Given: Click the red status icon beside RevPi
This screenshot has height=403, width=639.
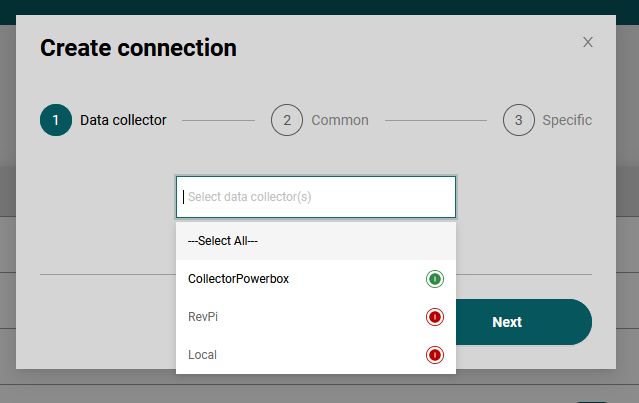Looking at the screenshot, I should (x=434, y=317).
